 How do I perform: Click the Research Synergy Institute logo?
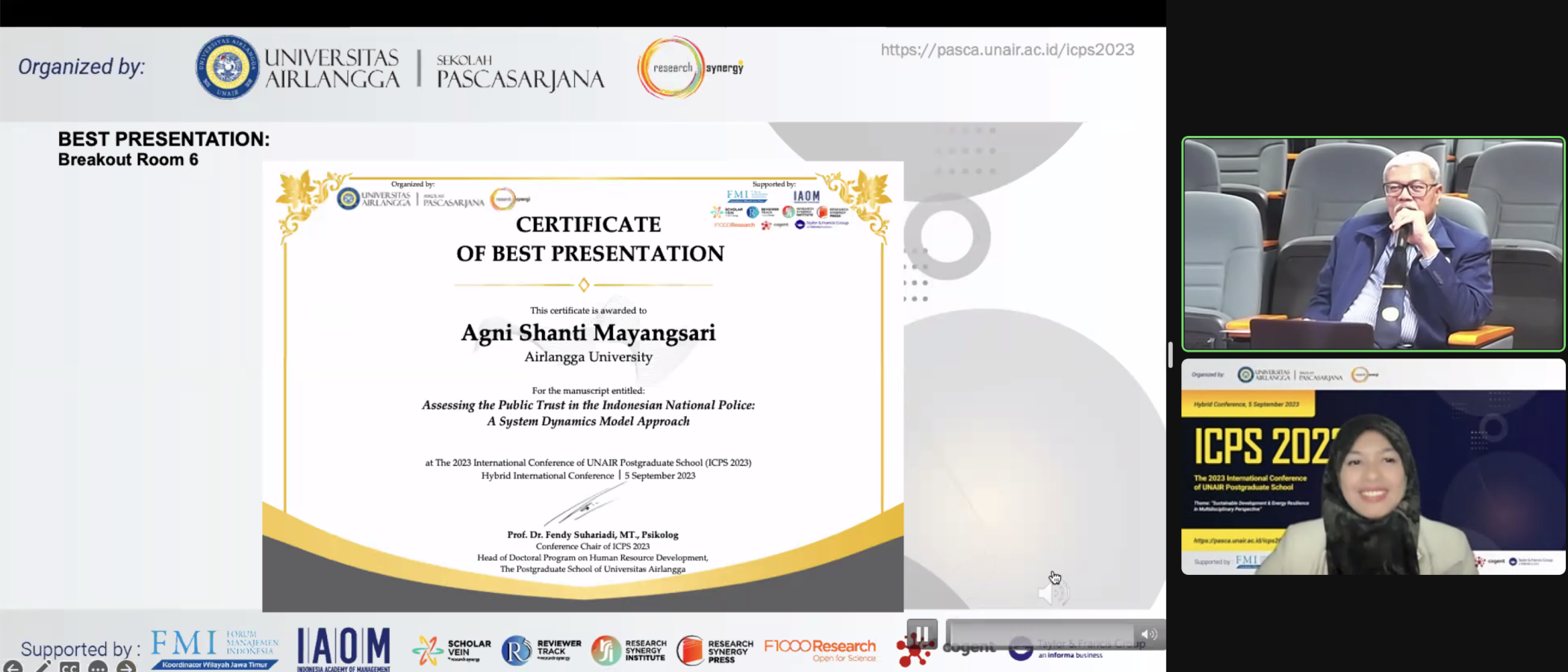coord(629,650)
